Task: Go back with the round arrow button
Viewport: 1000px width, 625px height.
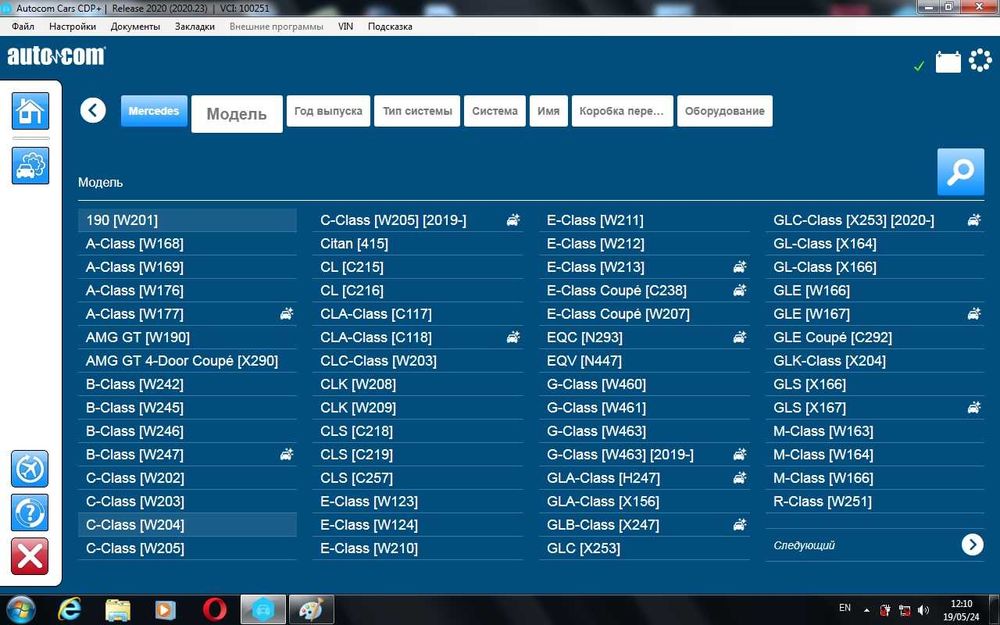Action: [x=93, y=110]
